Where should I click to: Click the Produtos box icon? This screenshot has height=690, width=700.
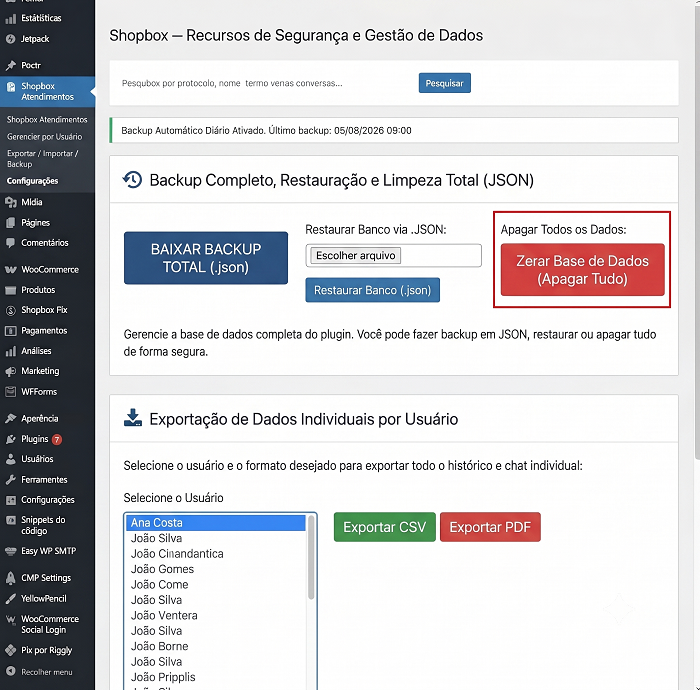tap(11, 290)
